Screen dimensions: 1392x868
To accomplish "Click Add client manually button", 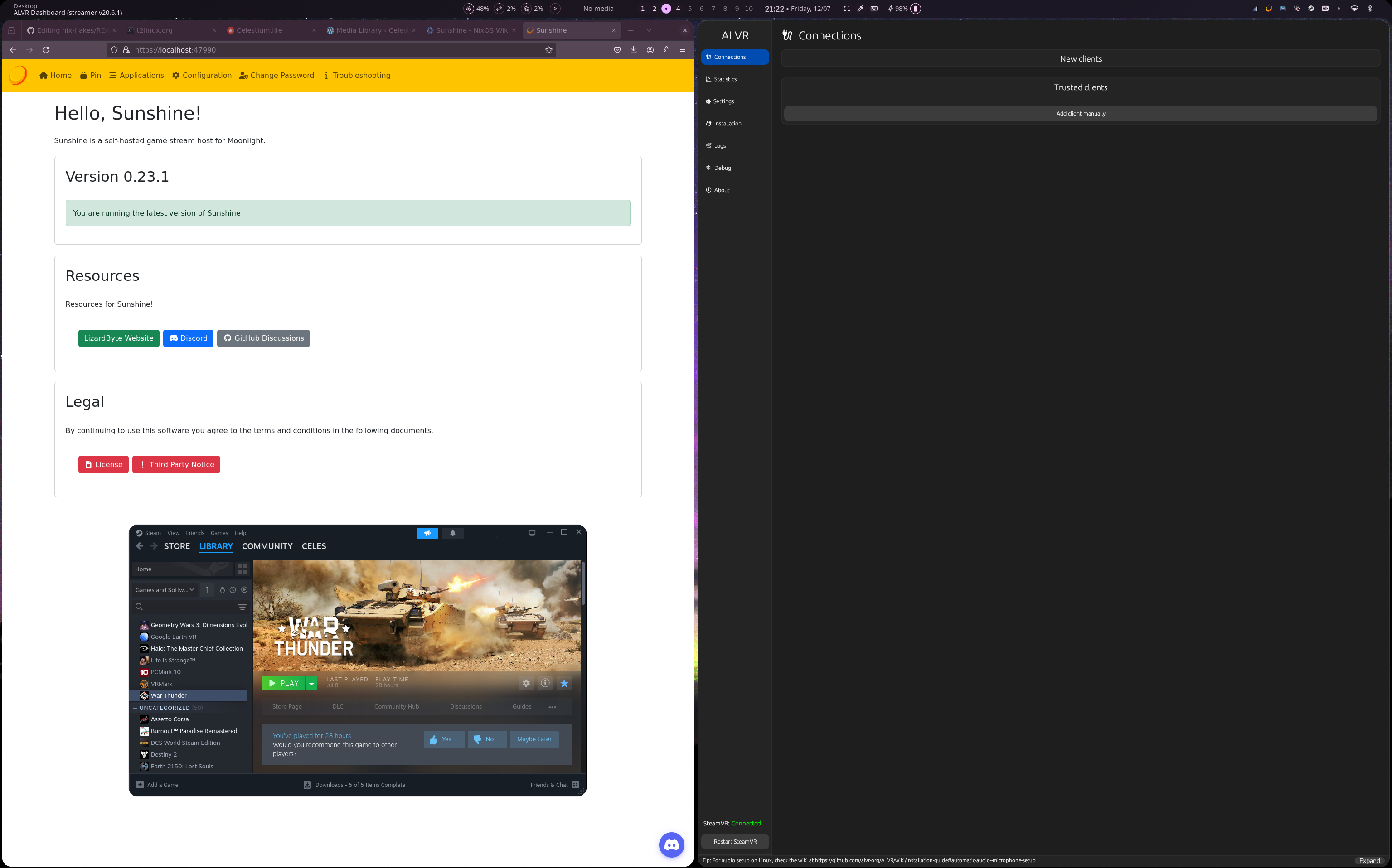I will (x=1080, y=114).
